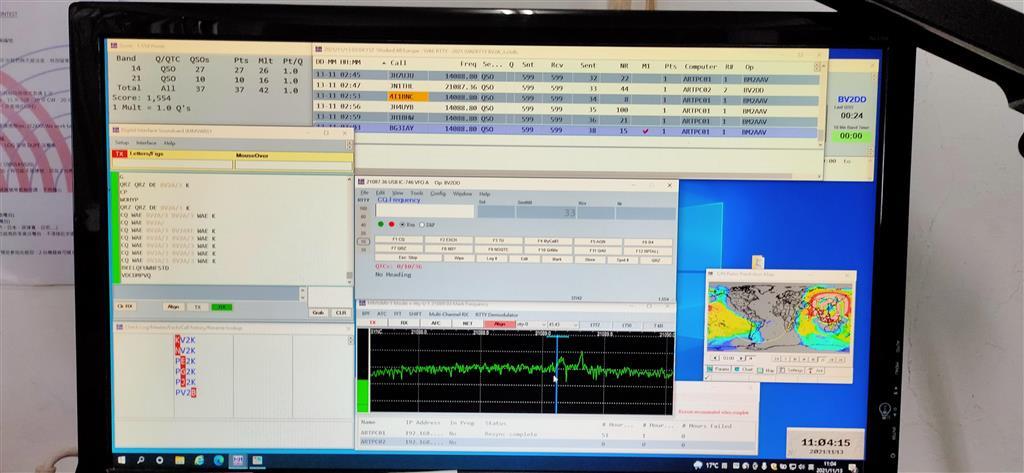Click the Store button in the entry window
The height and width of the screenshot is (473, 1024).
(590, 259)
